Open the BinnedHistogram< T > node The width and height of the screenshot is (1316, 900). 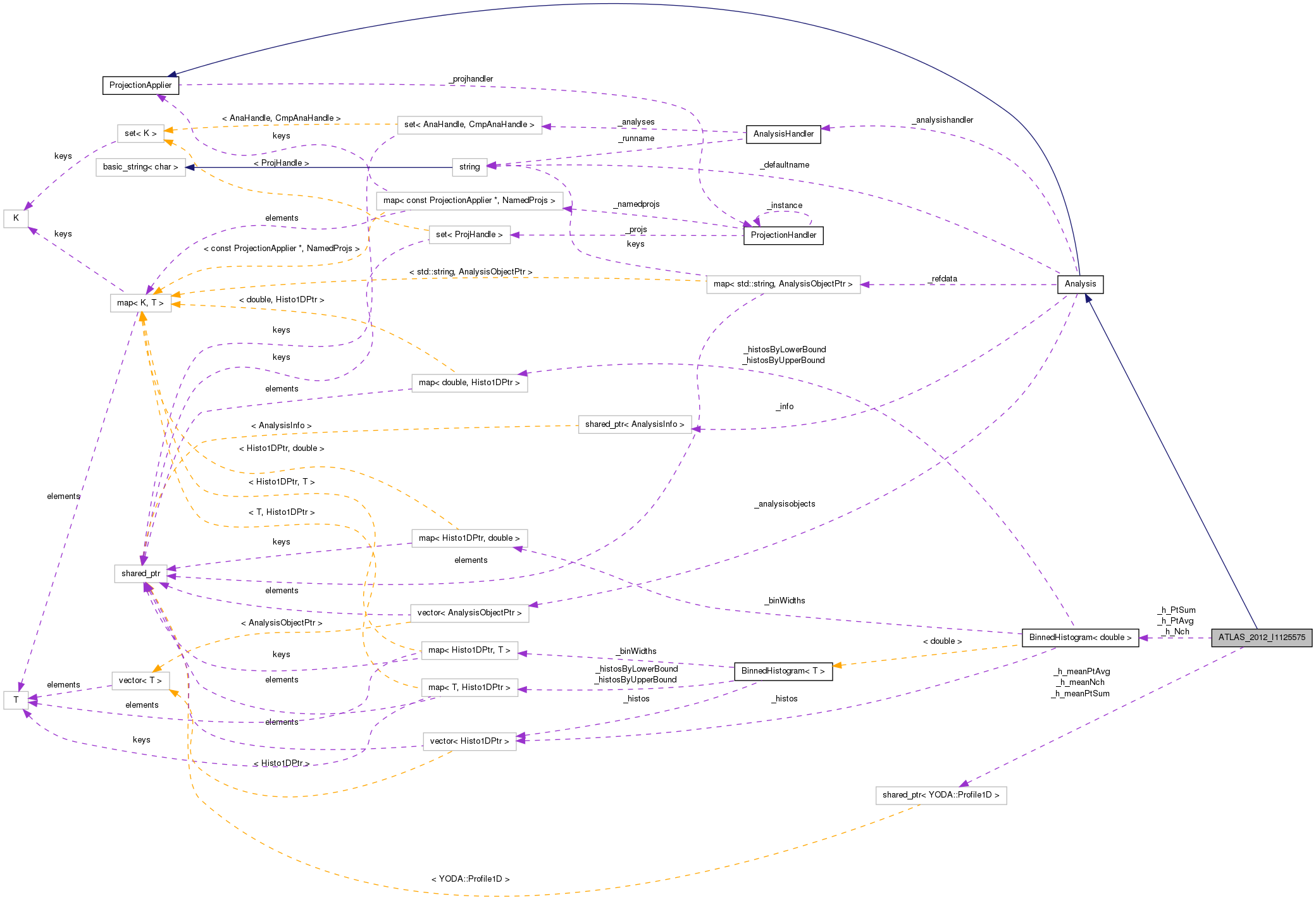pos(783,671)
